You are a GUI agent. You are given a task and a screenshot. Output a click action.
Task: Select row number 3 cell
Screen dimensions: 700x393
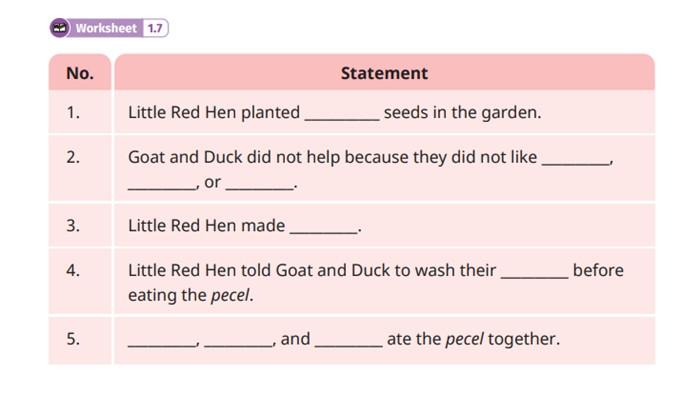(80, 225)
